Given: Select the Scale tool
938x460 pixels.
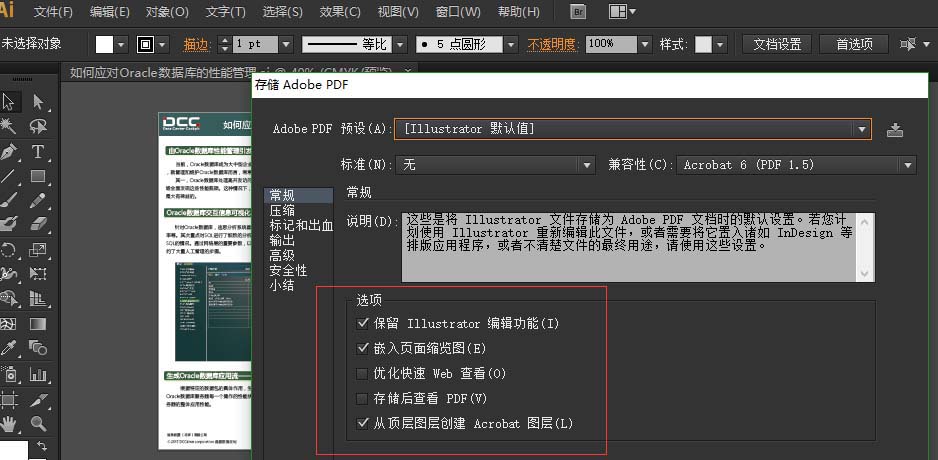Looking at the screenshot, I should click(38, 249).
